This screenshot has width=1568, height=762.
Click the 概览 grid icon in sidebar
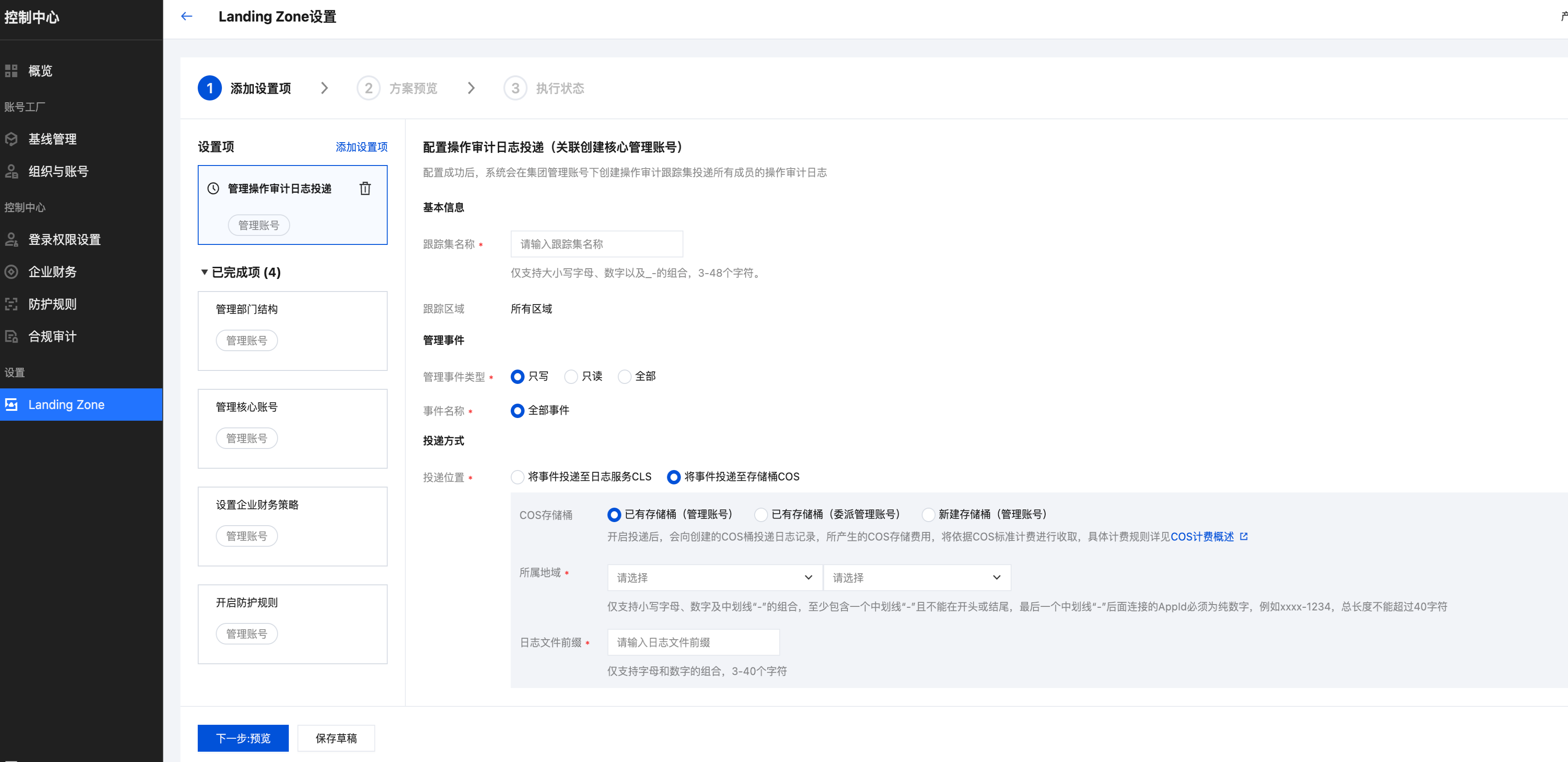(x=12, y=71)
